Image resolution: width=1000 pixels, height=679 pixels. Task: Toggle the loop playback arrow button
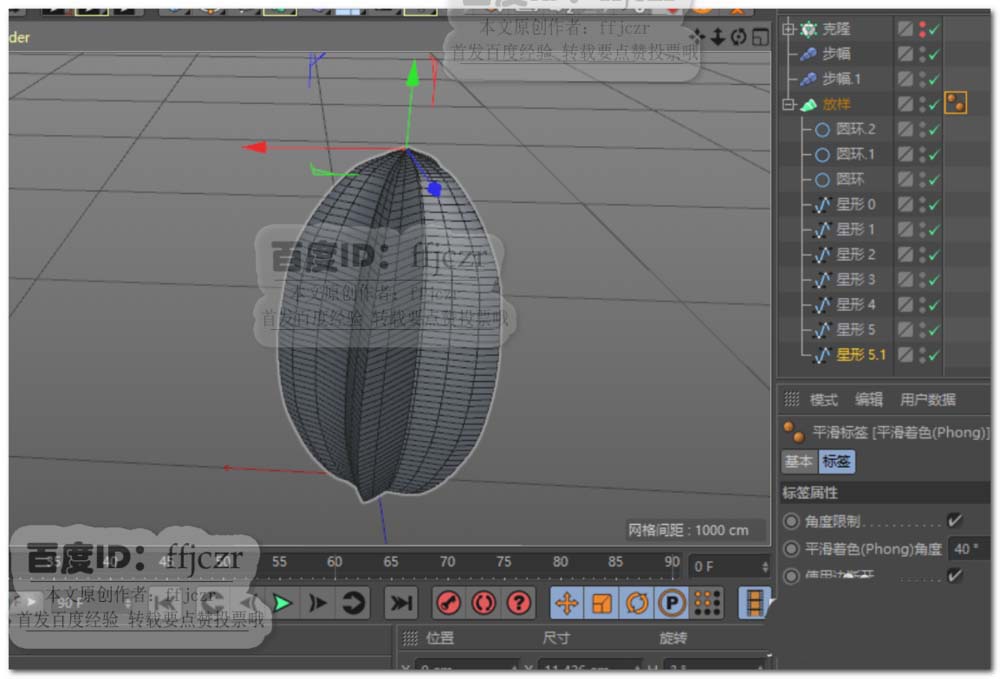[x=353, y=602]
